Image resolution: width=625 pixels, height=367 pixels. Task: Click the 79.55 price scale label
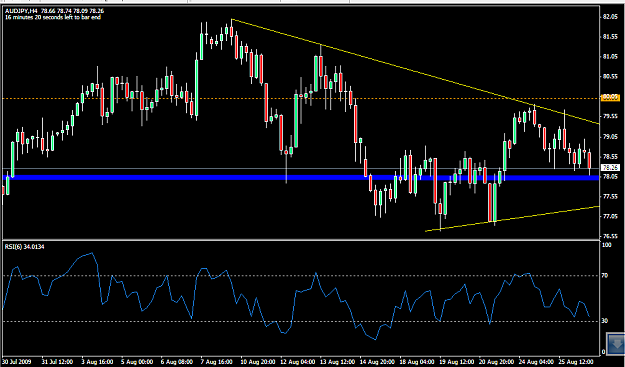click(610, 117)
